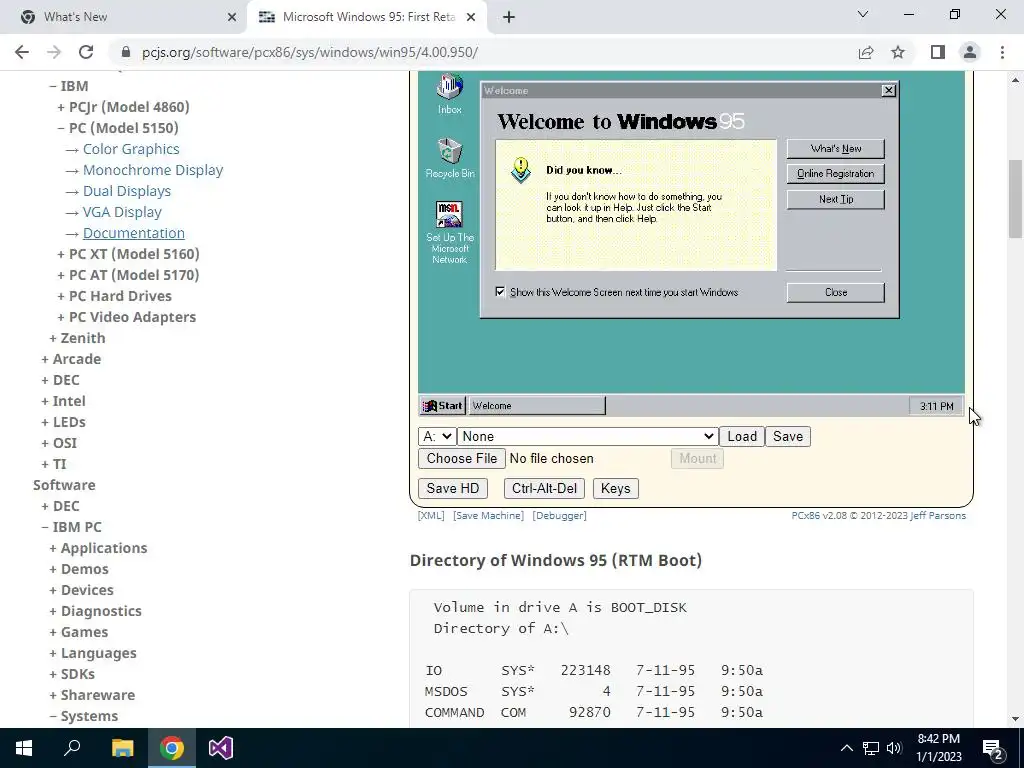Click the 3:11 PM tray clock

click(x=936, y=406)
